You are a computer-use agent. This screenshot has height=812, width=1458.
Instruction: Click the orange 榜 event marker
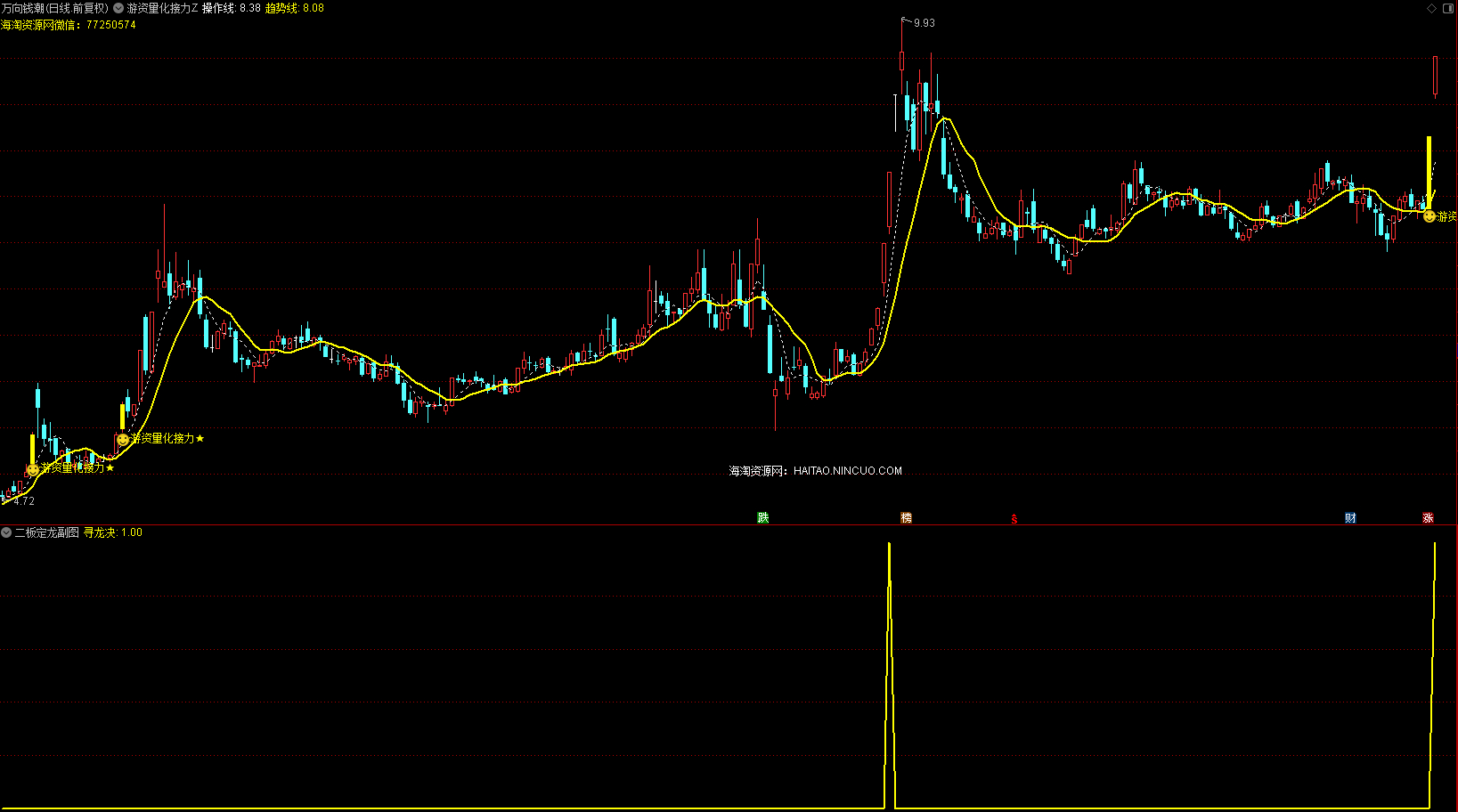[x=906, y=518]
